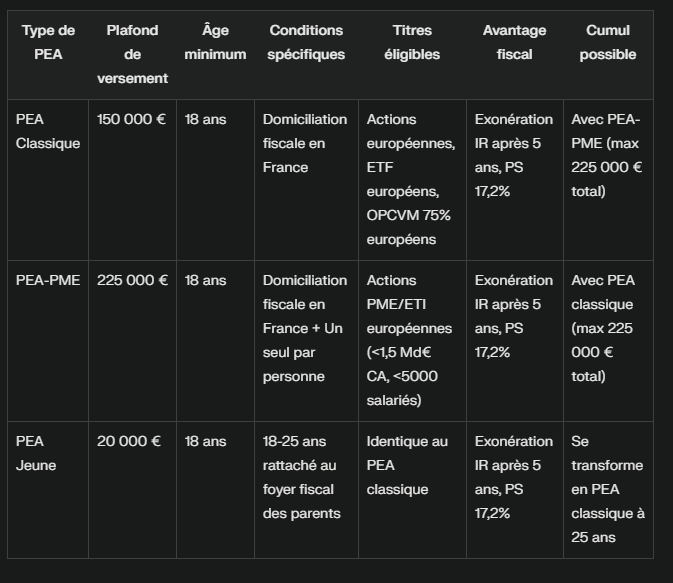Select the 'OPCVM 75% européens' eligible titles cell
The width and height of the screenshot is (673, 583).
coord(412,180)
